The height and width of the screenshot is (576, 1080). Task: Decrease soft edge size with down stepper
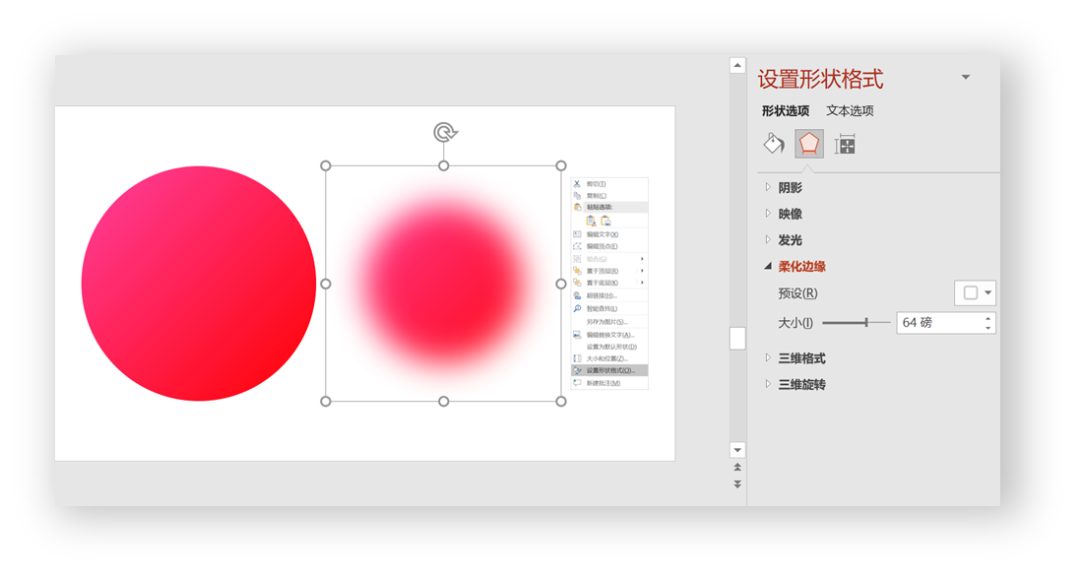point(988,328)
